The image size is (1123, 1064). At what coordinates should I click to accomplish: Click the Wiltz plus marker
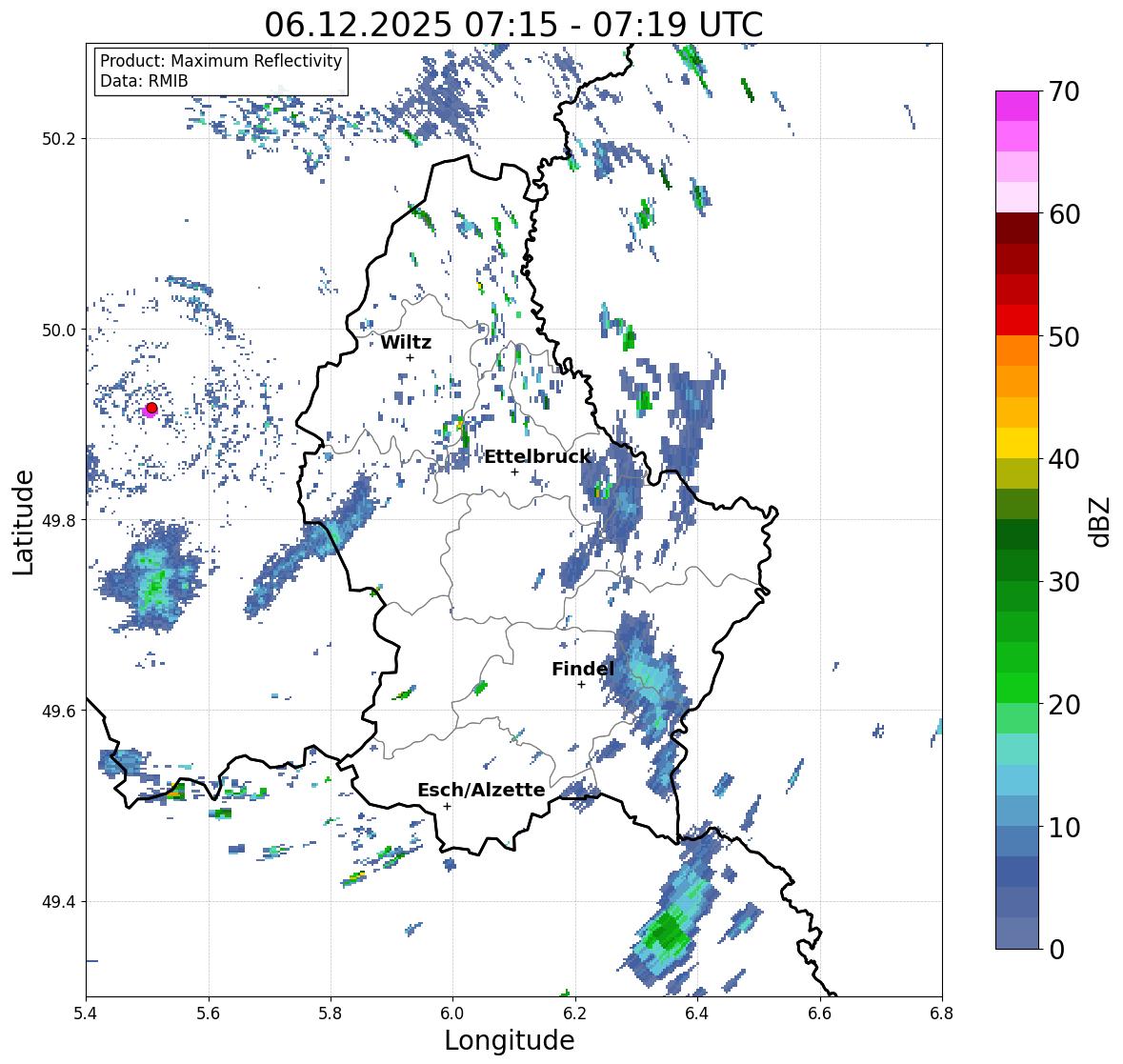tap(410, 357)
